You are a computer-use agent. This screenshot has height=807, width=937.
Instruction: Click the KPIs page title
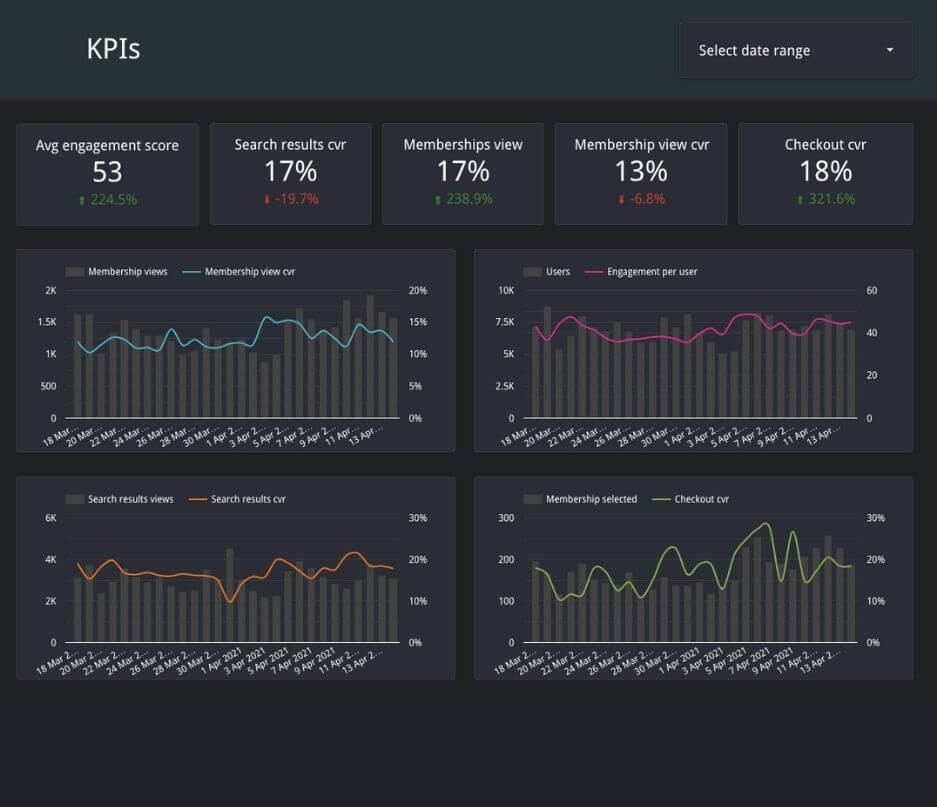tap(114, 49)
